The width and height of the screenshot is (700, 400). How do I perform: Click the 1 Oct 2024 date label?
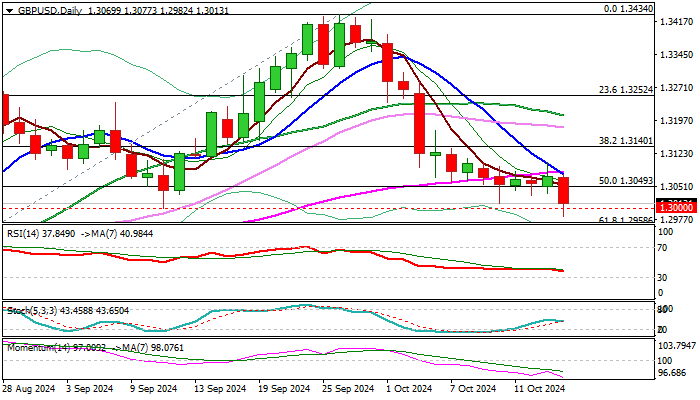[x=411, y=389]
